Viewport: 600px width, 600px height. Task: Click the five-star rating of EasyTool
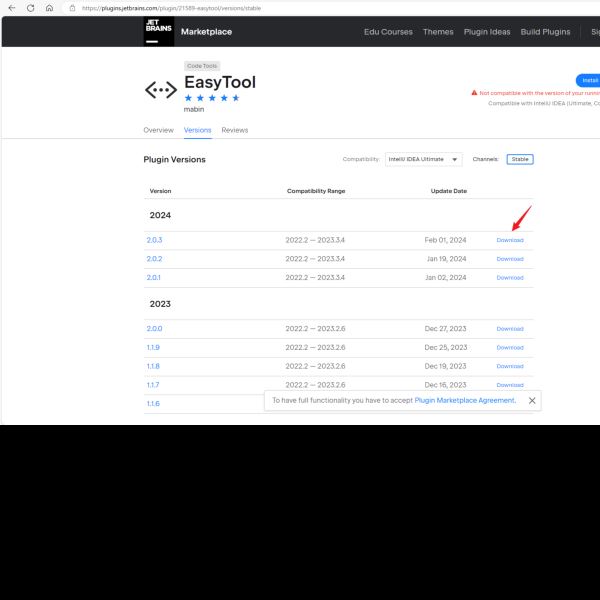pos(212,98)
